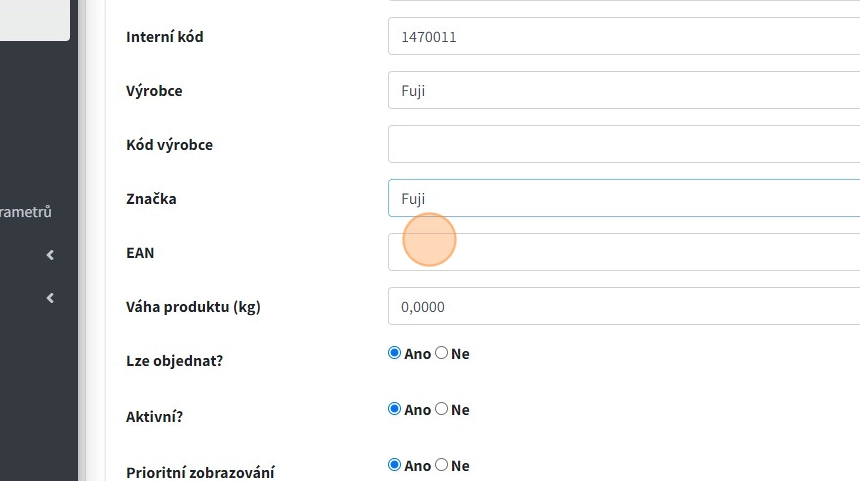This screenshot has width=860, height=481.
Task: Select 'Ne' for Lze objednat?
Action: (x=442, y=353)
